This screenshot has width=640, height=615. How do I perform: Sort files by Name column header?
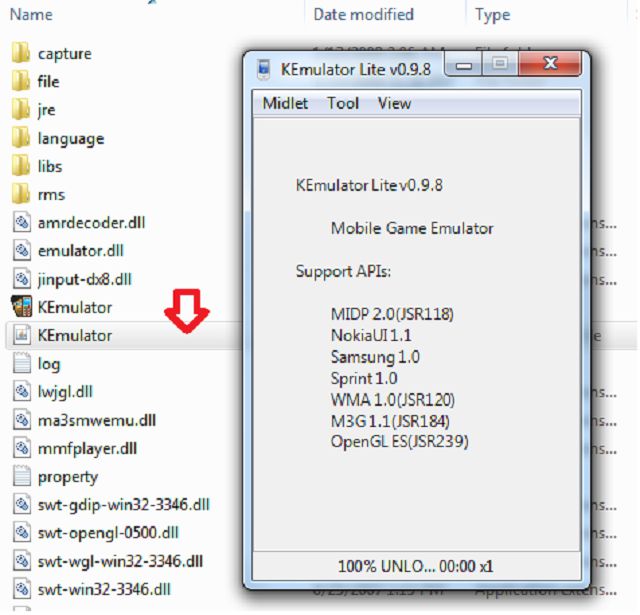coord(31,15)
